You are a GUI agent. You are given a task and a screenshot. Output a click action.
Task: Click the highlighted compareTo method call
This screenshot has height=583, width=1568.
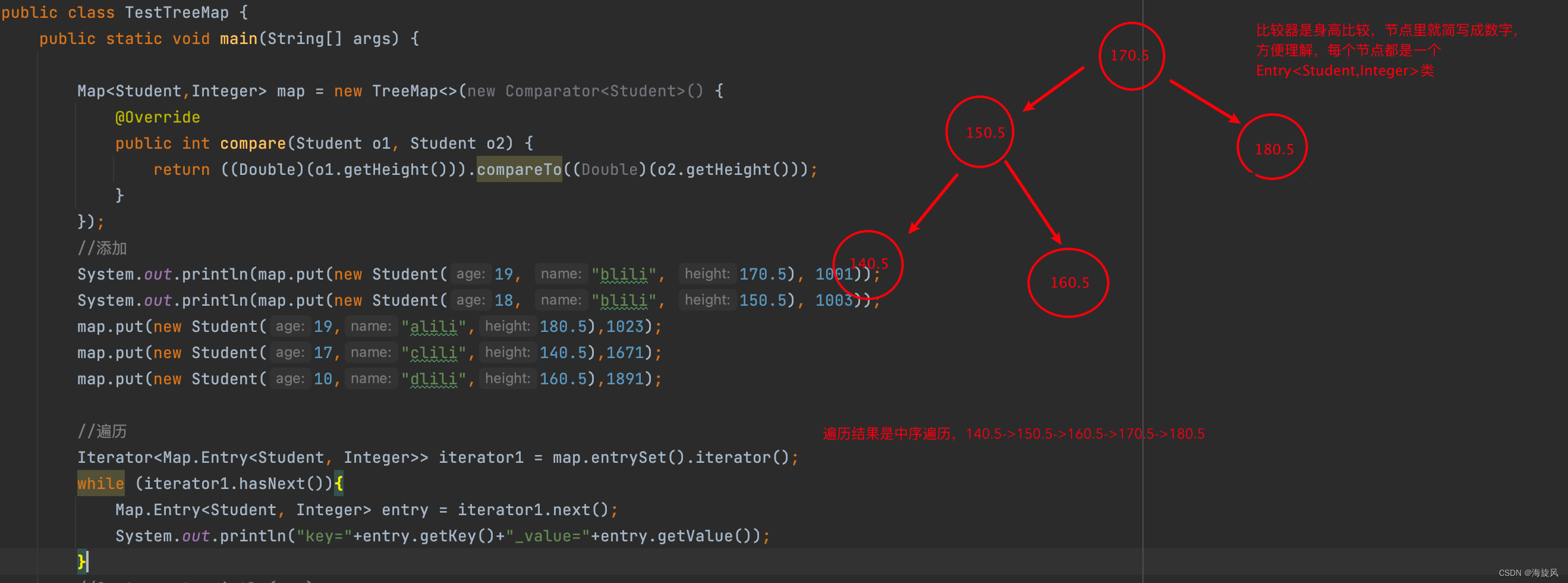tap(519, 170)
